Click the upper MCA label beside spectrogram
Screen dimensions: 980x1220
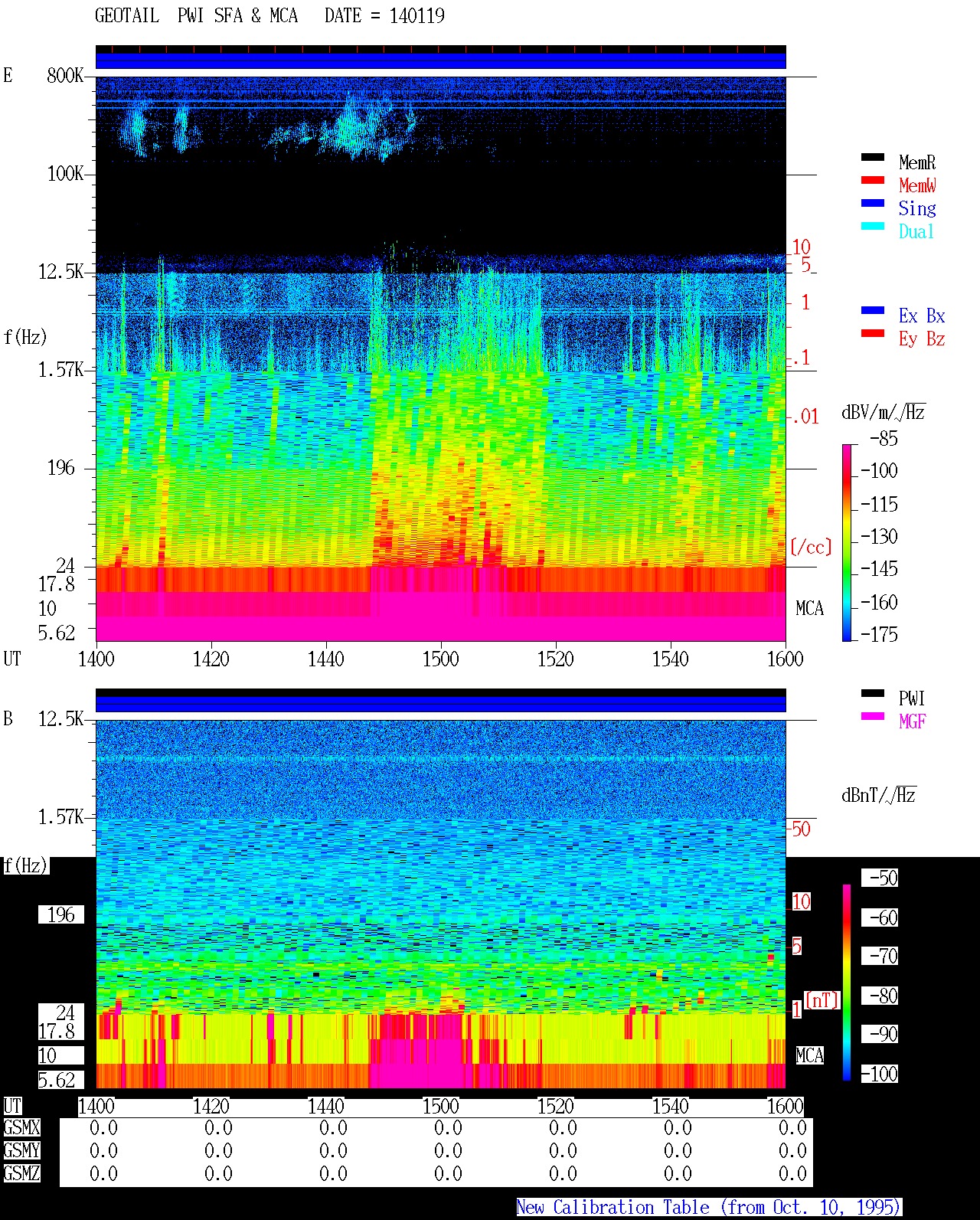pyautogui.click(x=809, y=608)
